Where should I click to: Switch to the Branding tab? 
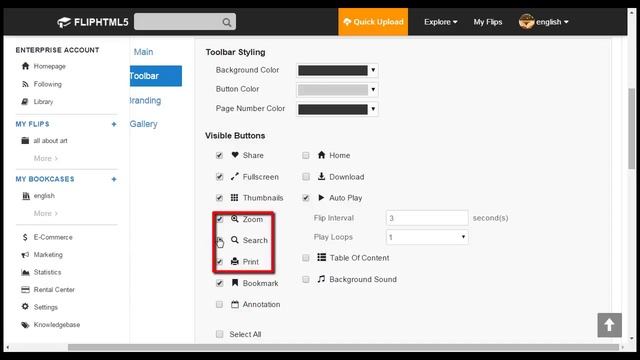click(x=146, y=100)
